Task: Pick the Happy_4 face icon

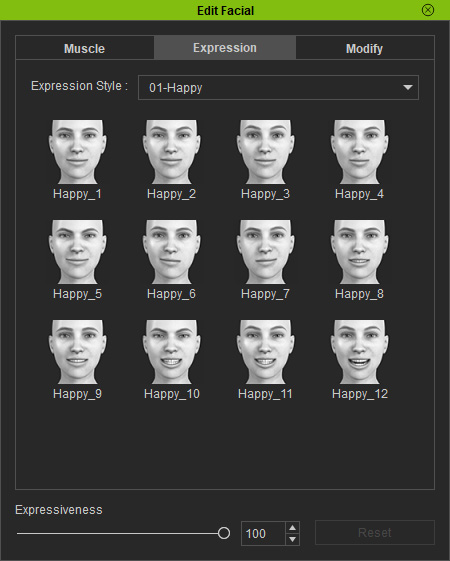Action: tap(359, 152)
